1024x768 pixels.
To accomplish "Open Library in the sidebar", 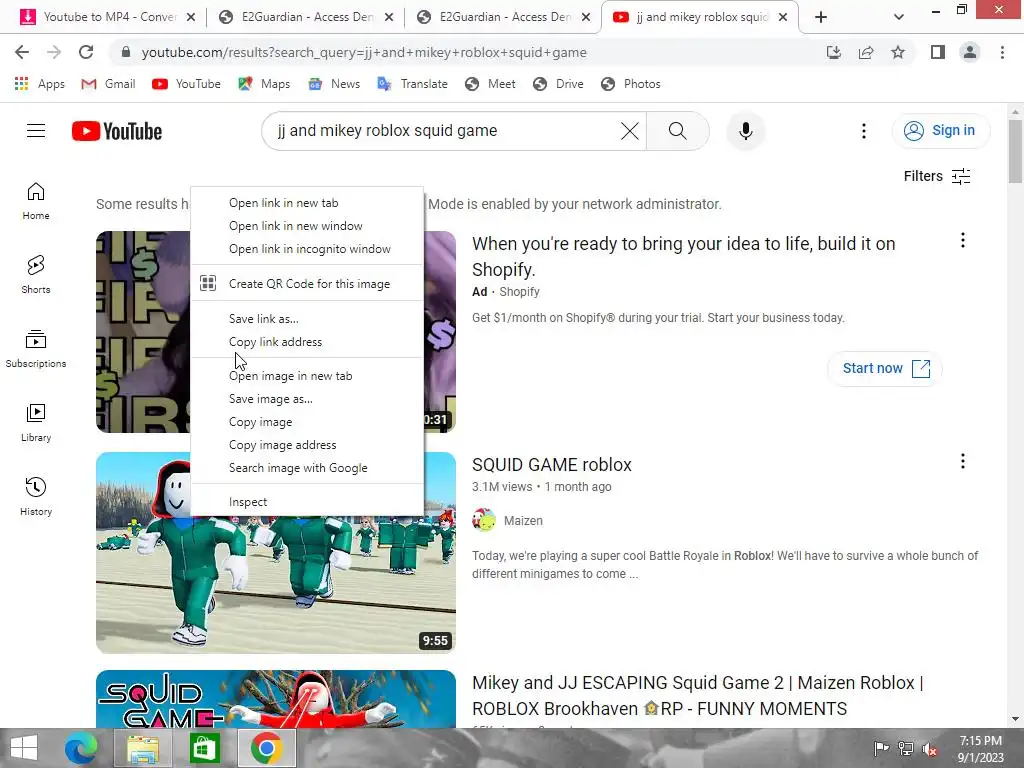I will click(36, 423).
